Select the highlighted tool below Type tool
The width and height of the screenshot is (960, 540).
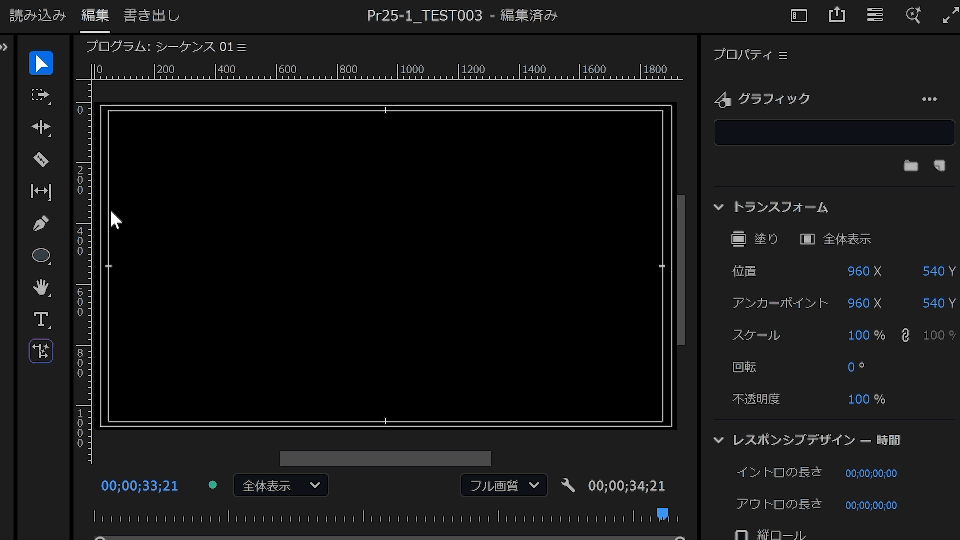point(41,351)
